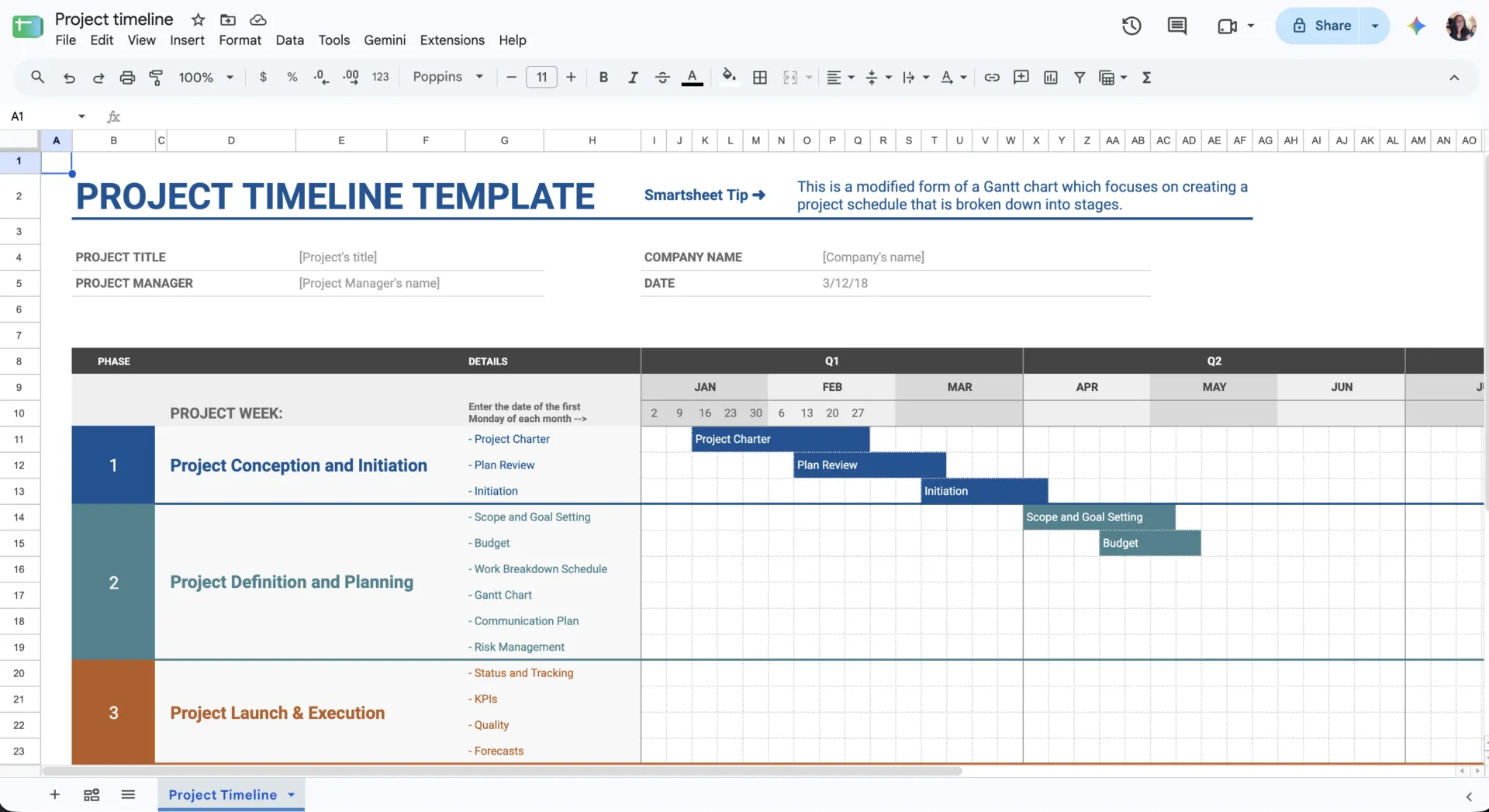Open the Data menu

(x=289, y=40)
